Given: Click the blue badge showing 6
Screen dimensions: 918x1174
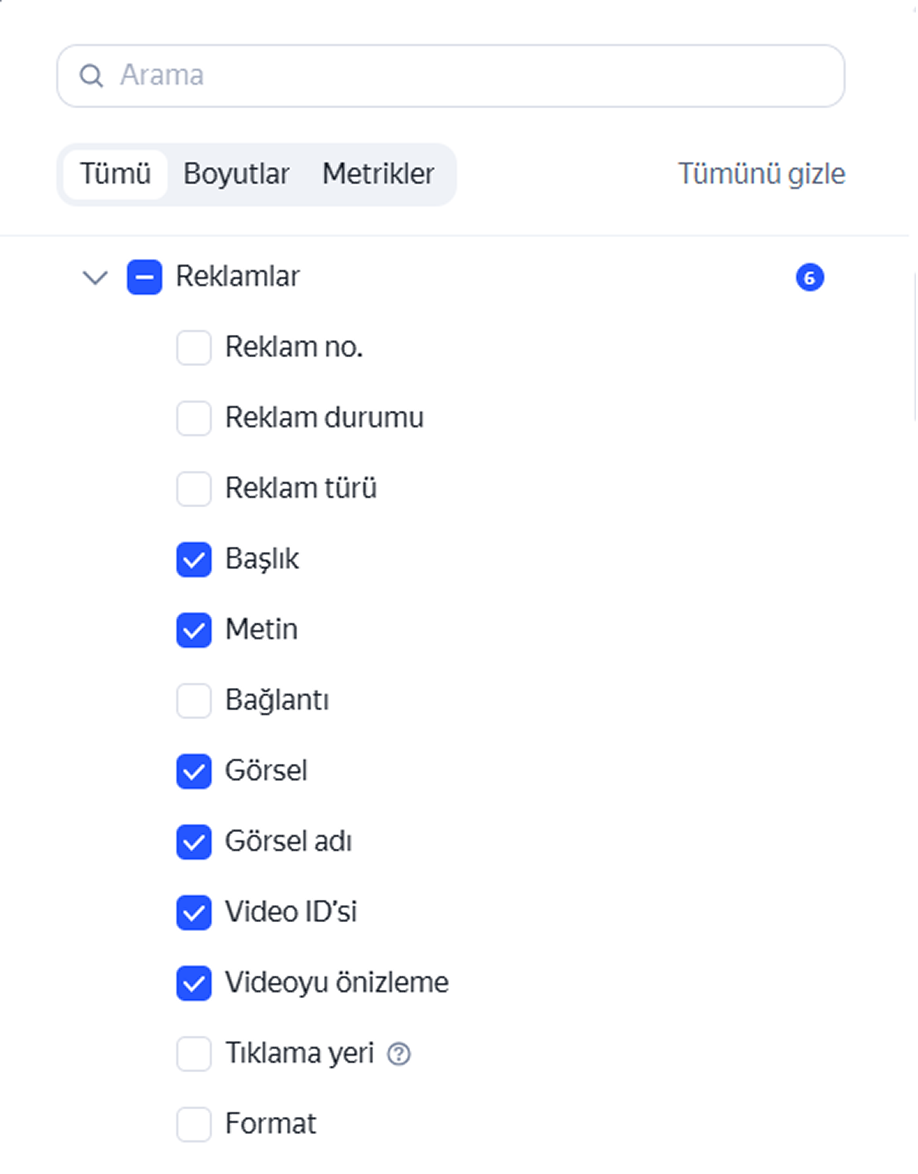Looking at the screenshot, I should [809, 278].
